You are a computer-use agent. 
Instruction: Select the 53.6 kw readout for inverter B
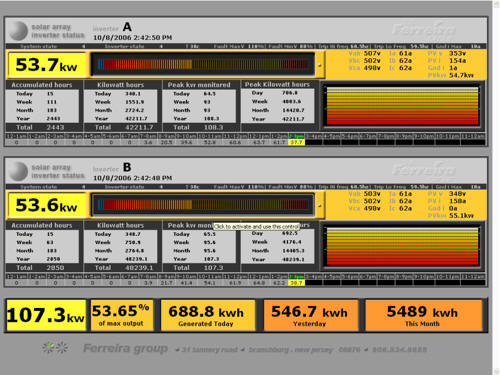47,205
